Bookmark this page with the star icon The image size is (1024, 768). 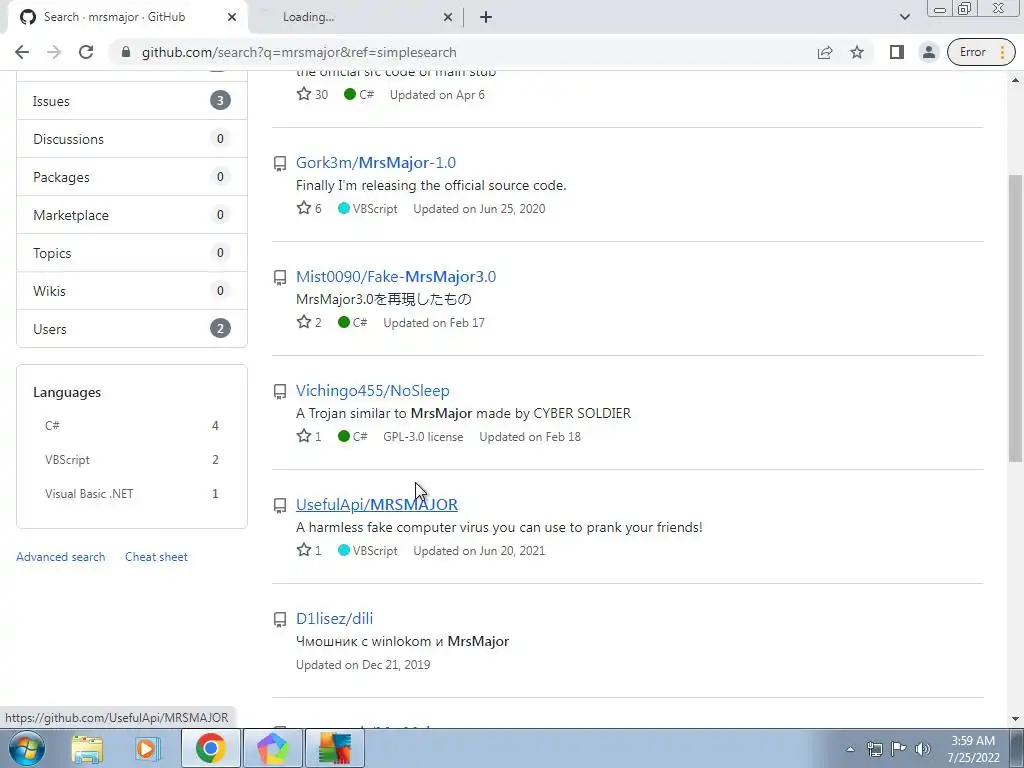pos(857,52)
